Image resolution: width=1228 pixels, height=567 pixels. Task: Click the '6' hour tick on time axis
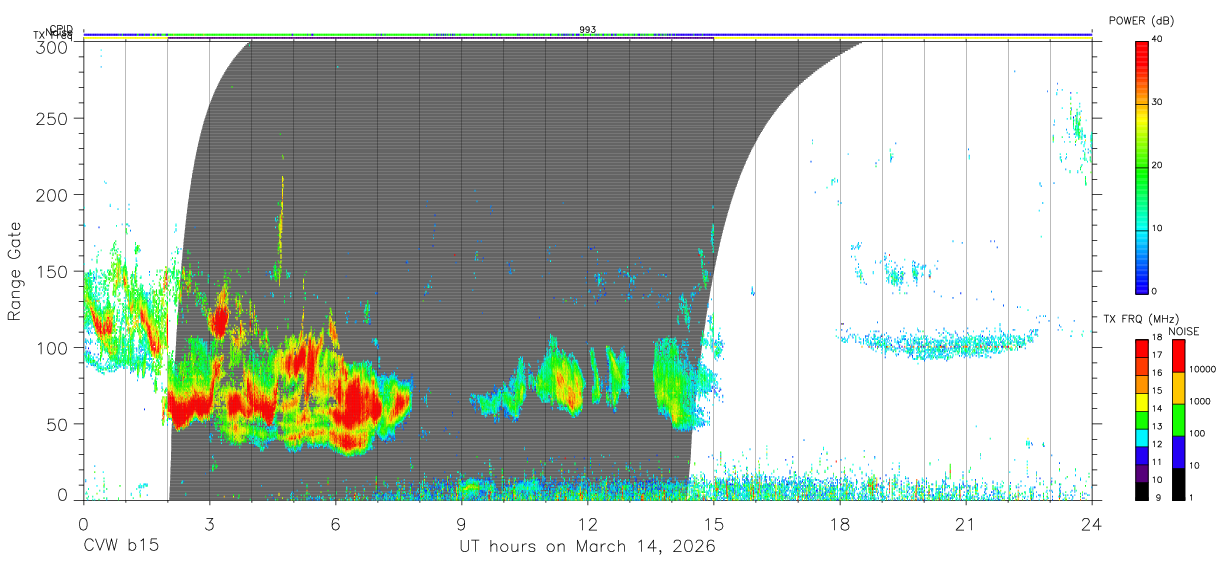tap(336, 523)
